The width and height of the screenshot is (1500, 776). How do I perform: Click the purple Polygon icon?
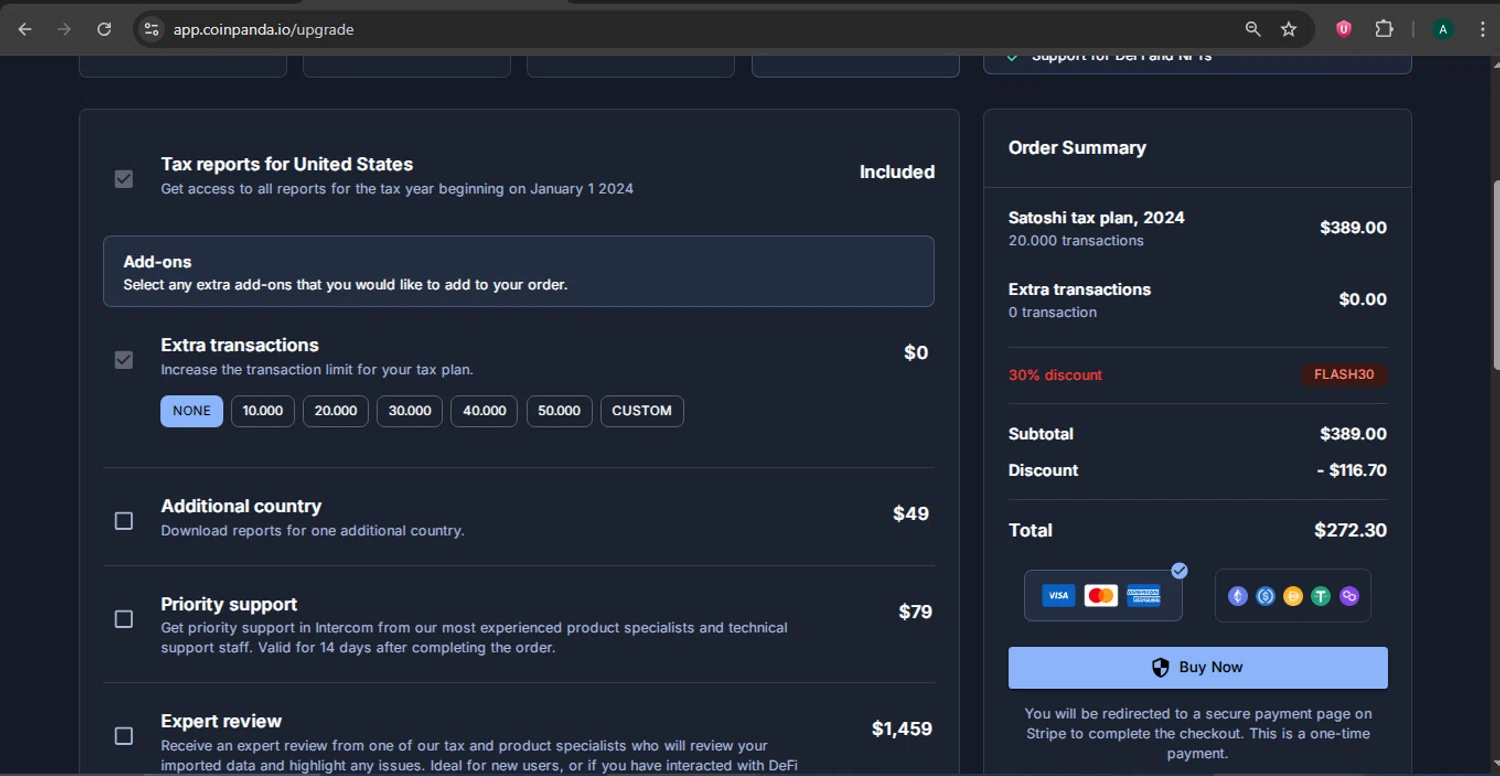(x=1349, y=596)
